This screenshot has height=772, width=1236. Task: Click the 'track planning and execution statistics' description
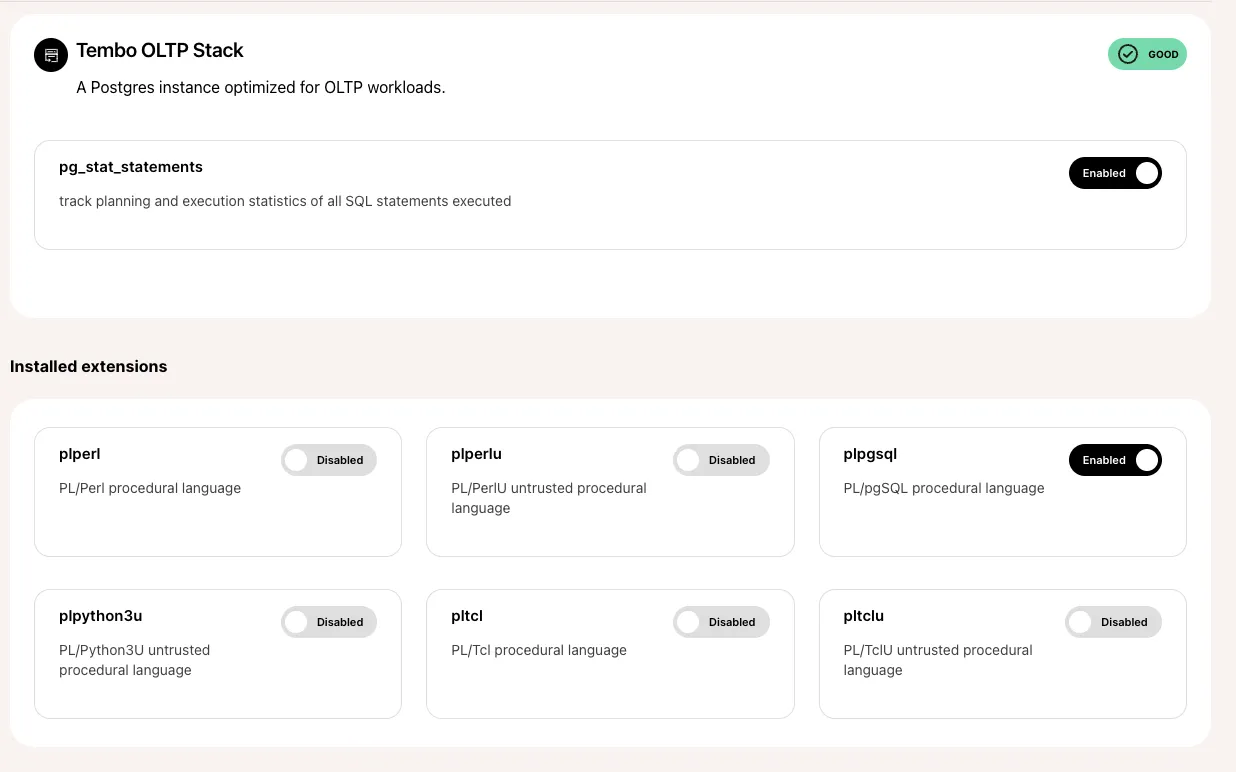[285, 201]
